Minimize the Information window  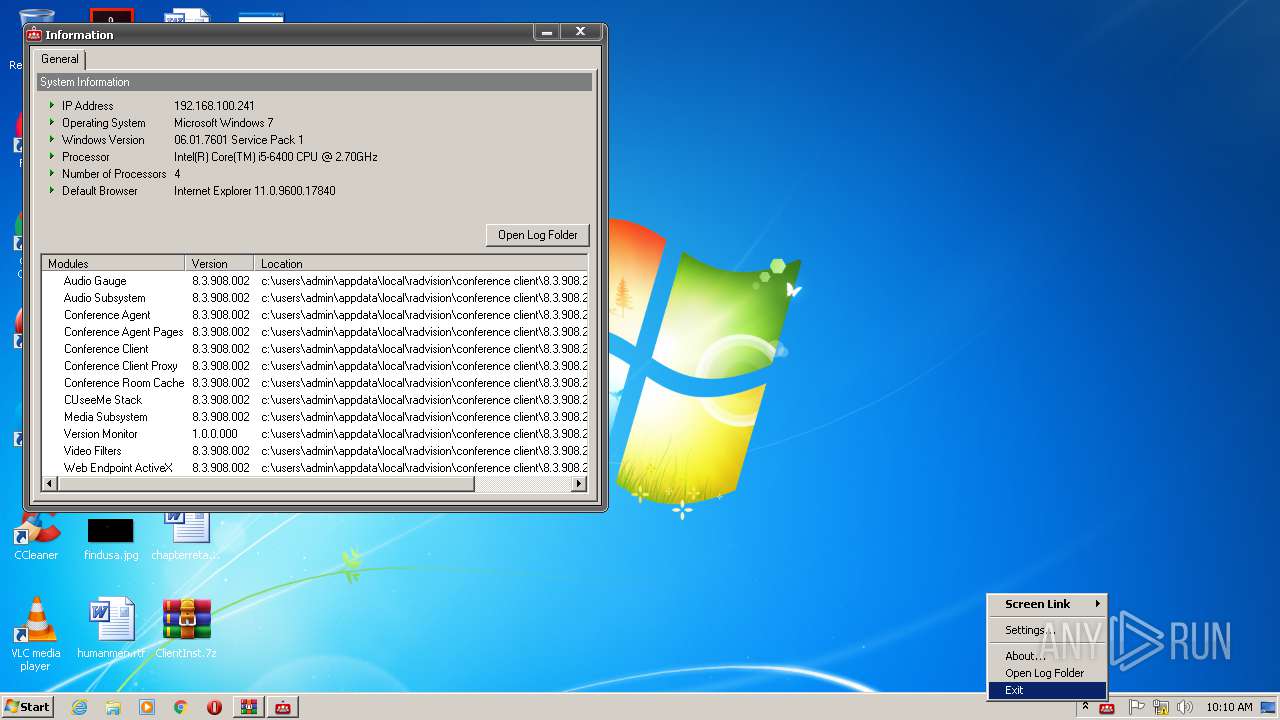coord(546,33)
